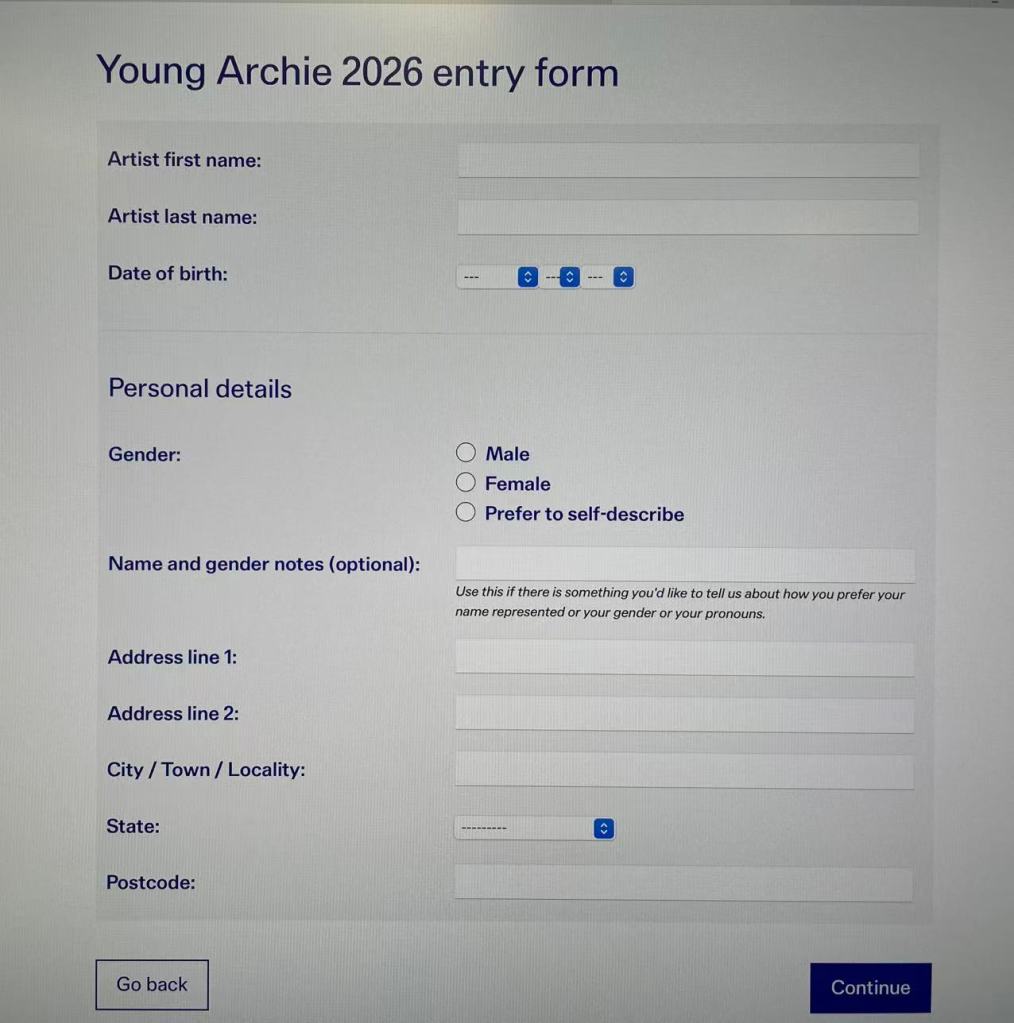This screenshot has height=1023, width=1014.
Task: Expand the State dropdown
Action: pyautogui.click(x=534, y=828)
